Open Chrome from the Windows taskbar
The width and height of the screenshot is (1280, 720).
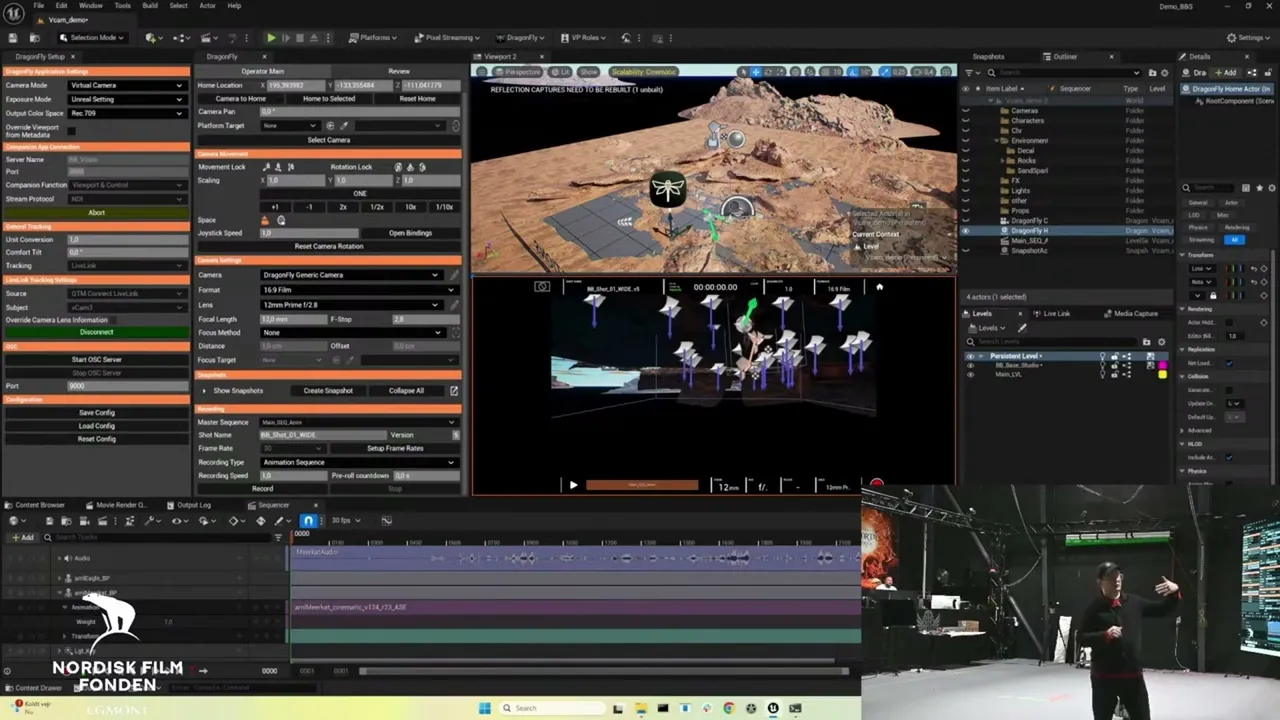click(728, 708)
